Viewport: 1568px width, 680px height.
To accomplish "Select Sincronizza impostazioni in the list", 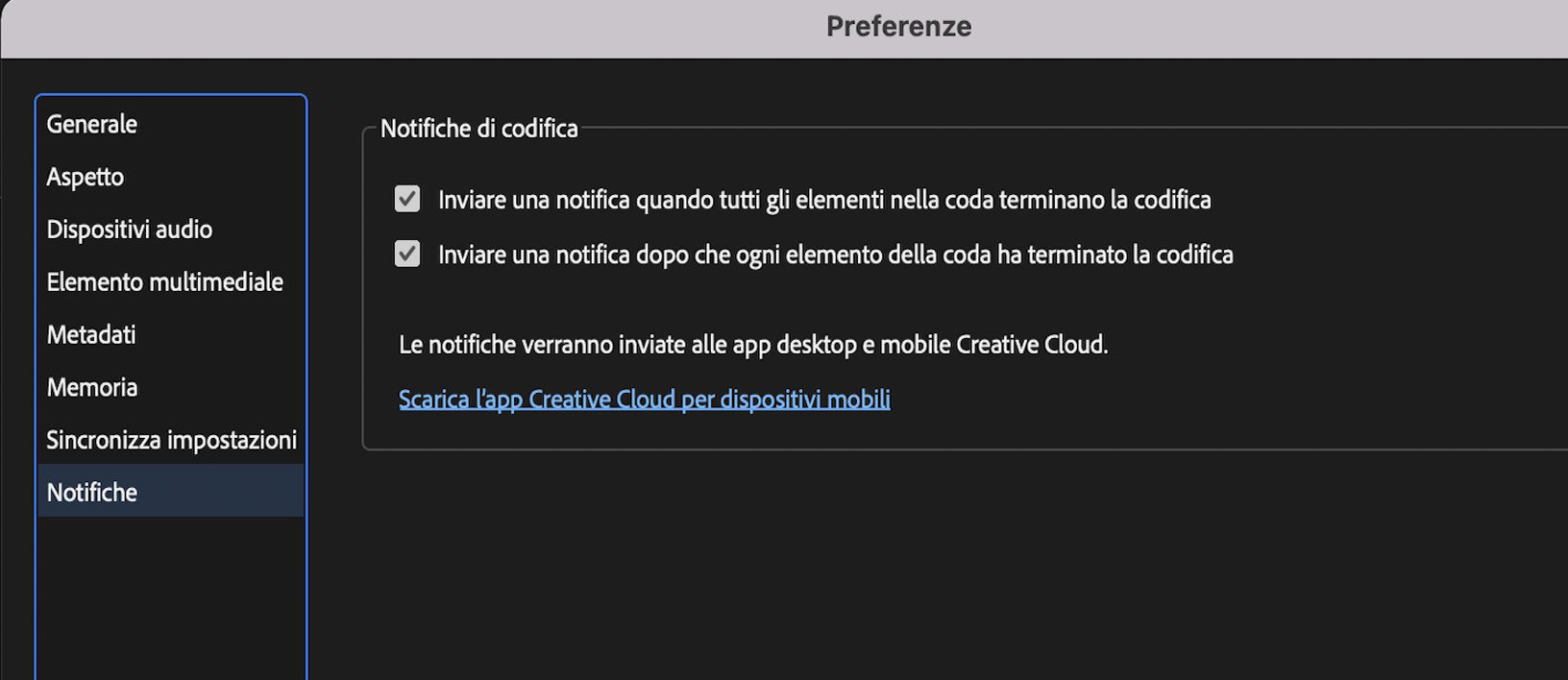I will [171, 439].
